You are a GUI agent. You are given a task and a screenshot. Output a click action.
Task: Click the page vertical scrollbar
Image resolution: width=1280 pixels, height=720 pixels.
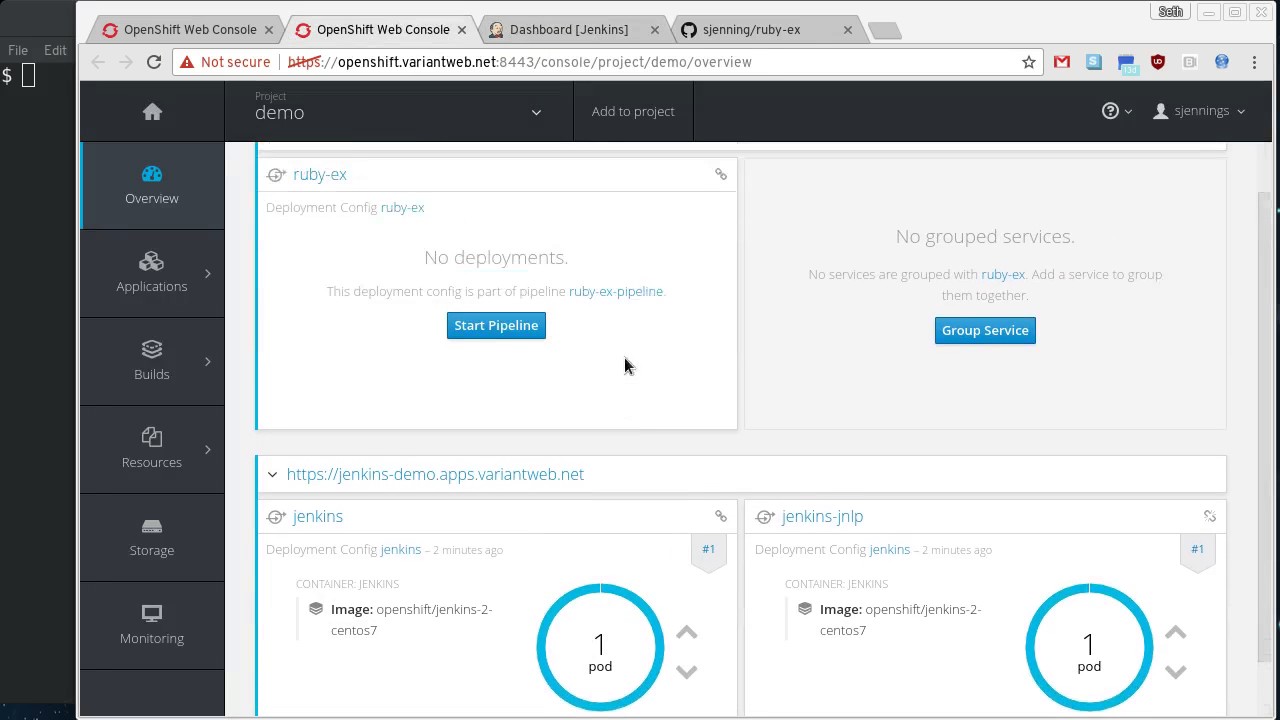[1265, 425]
